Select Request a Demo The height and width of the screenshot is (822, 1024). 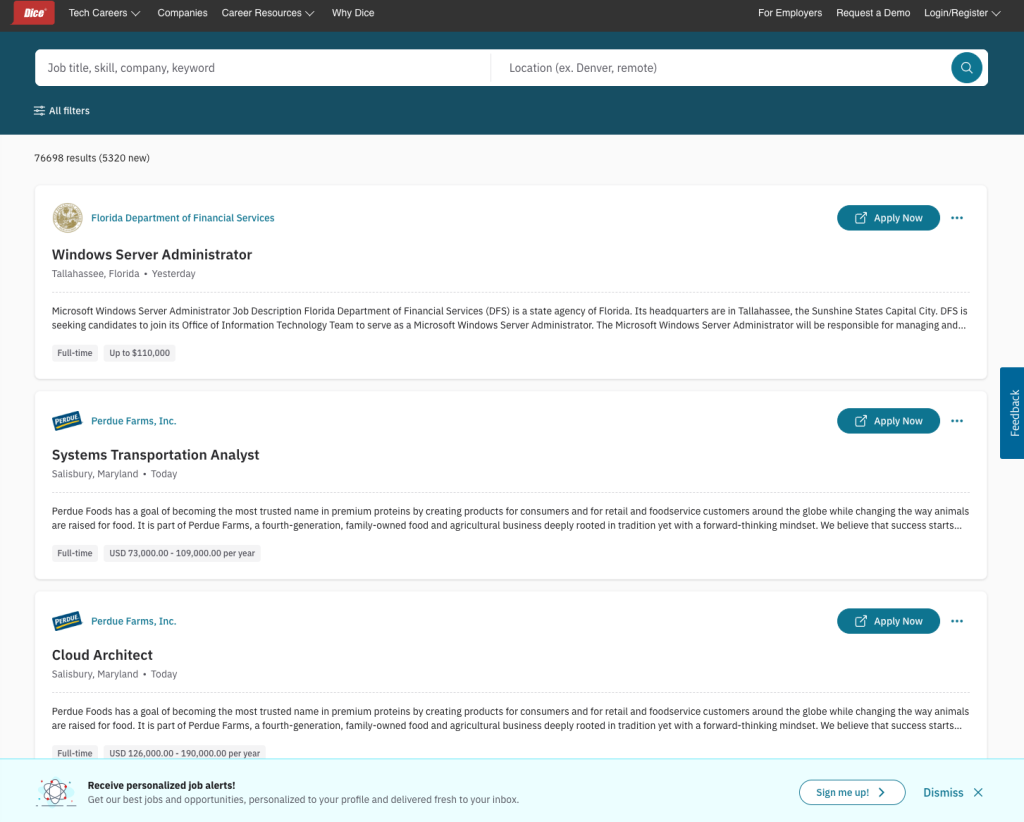click(x=873, y=13)
